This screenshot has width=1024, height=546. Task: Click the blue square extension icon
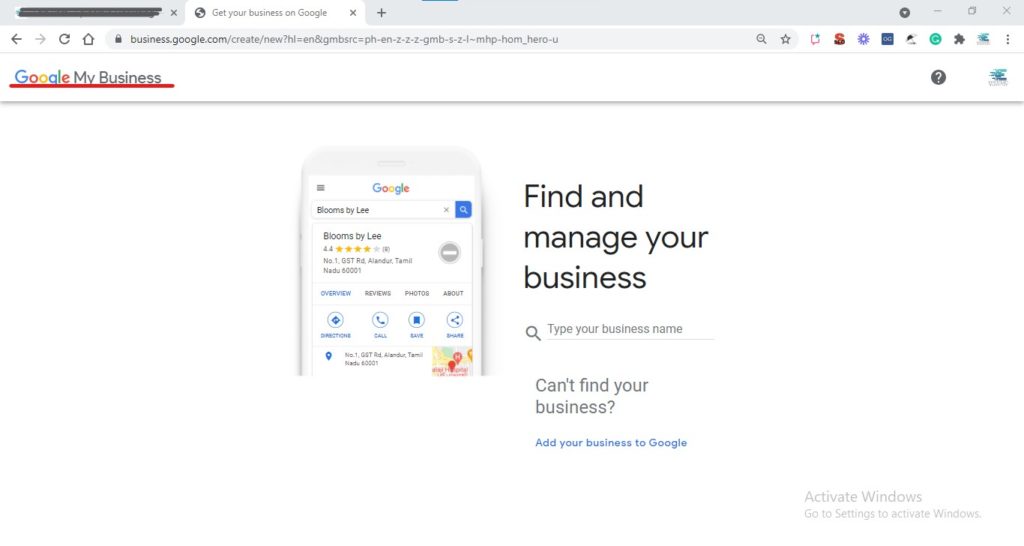(888, 39)
